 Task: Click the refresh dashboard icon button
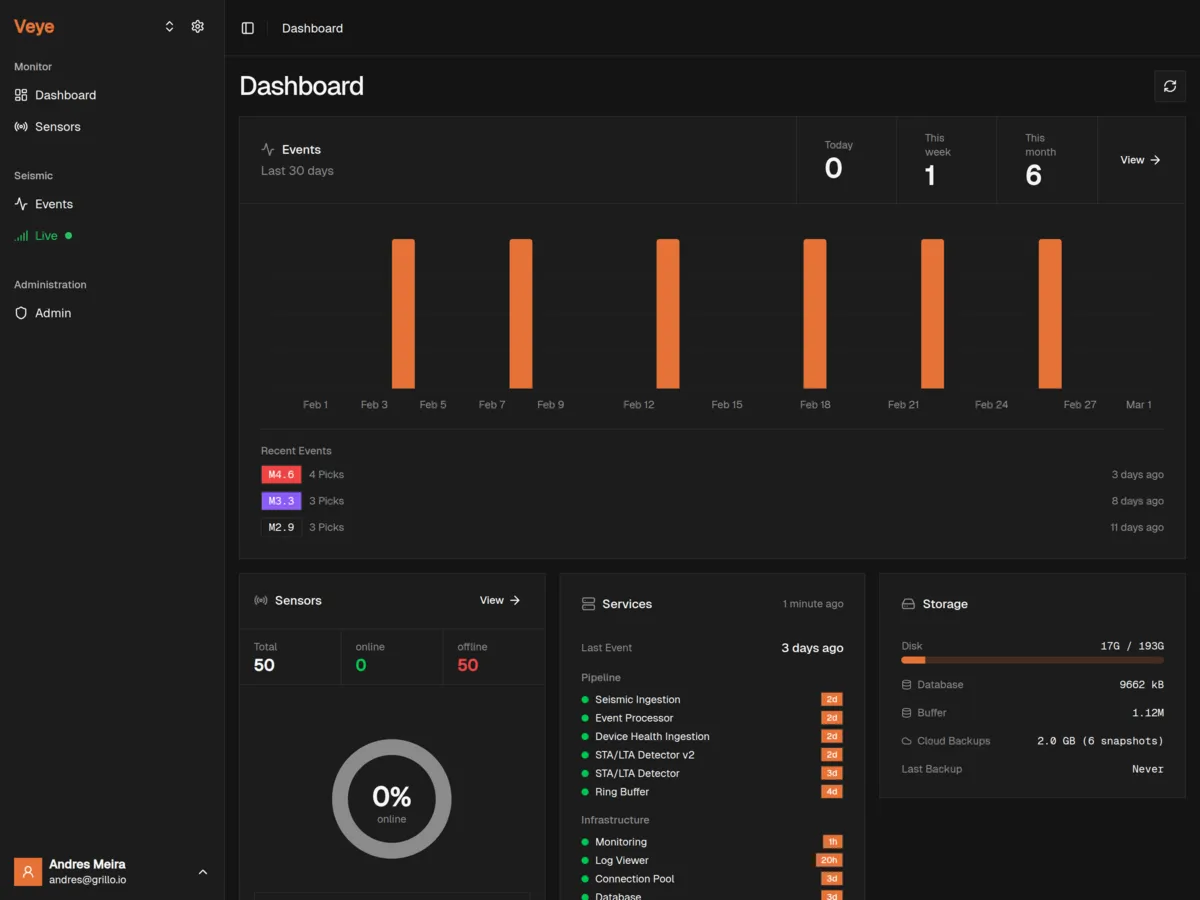pyautogui.click(x=1170, y=87)
